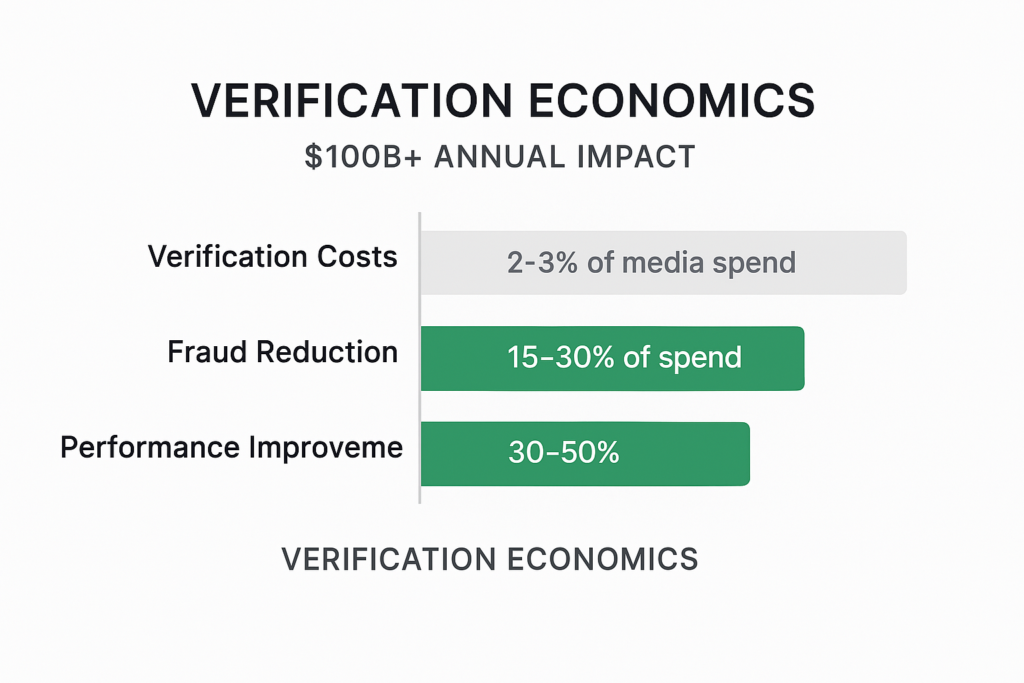The width and height of the screenshot is (1024, 683).
Task: Select the "2-3% of media spend" value text
Action: 651,263
